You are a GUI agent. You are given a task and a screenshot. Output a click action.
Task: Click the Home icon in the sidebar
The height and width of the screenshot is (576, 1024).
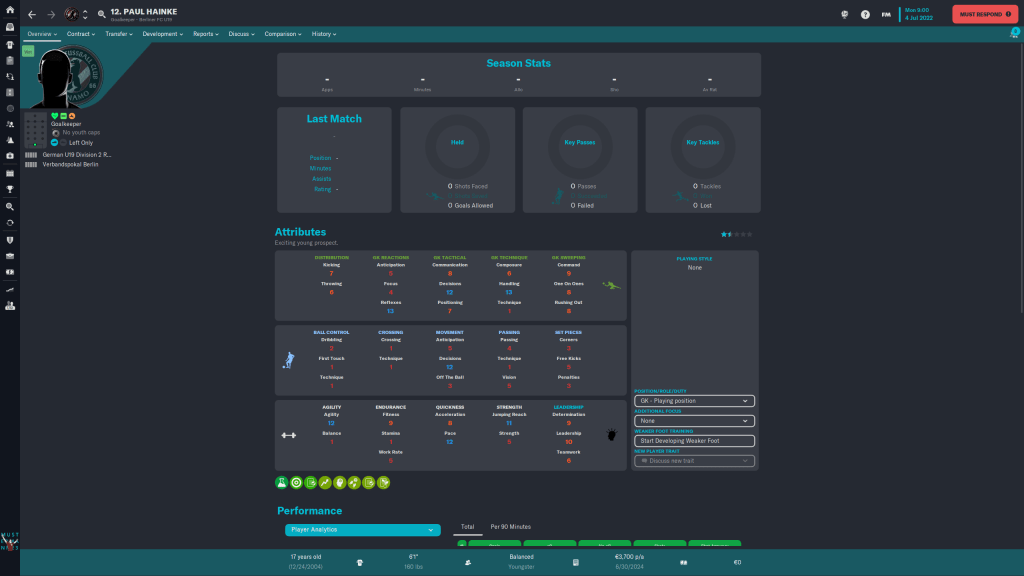click(9, 10)
